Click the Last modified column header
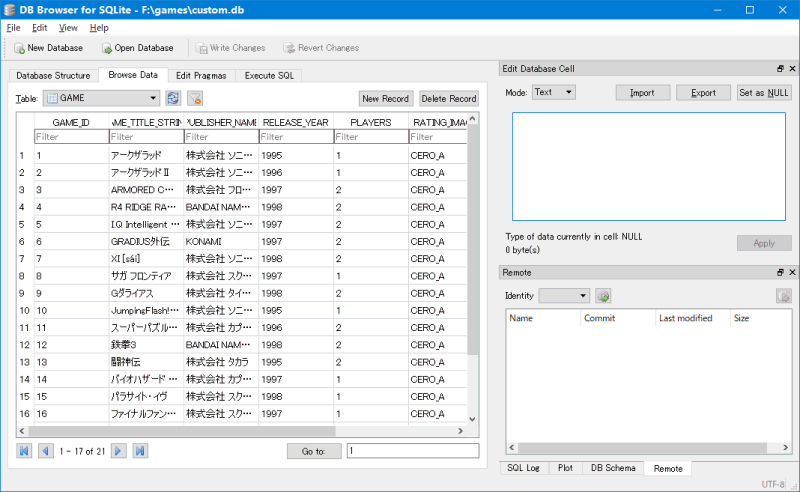 (x=693, y=318)
